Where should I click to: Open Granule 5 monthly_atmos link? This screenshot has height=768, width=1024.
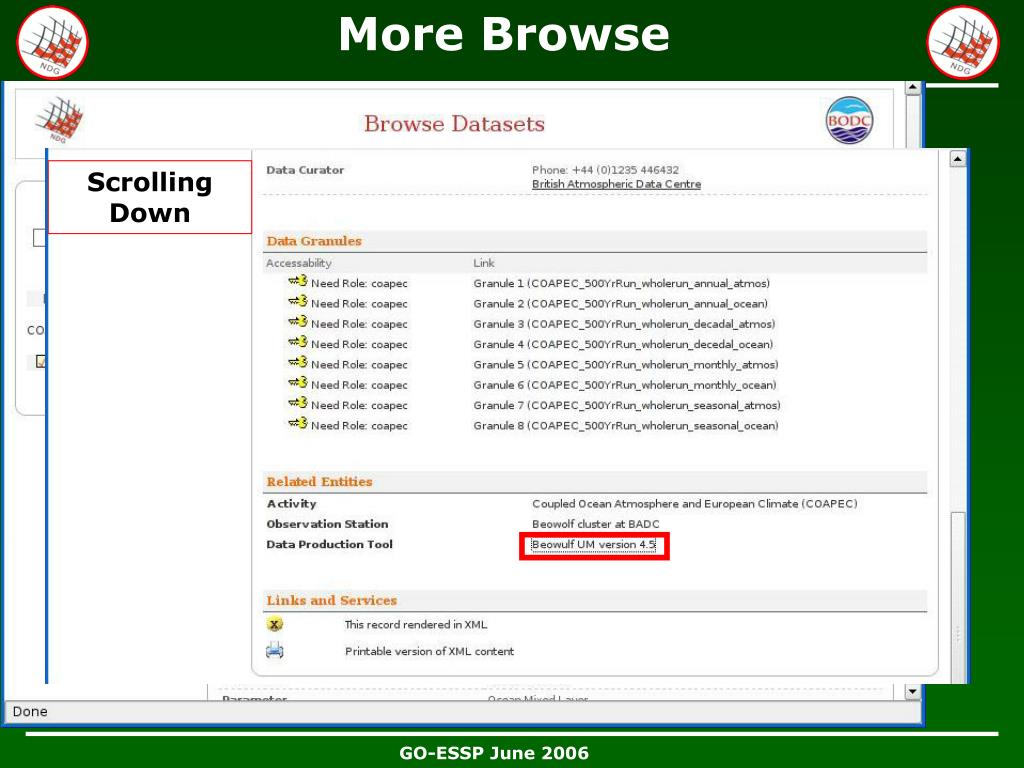click(x=626, y=364)
